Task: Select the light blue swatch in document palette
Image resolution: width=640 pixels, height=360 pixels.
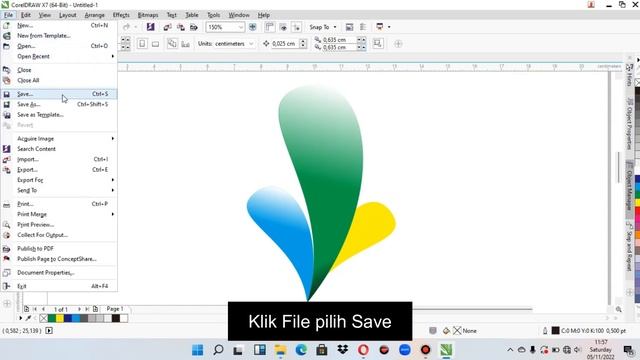Action: [76, 318]
